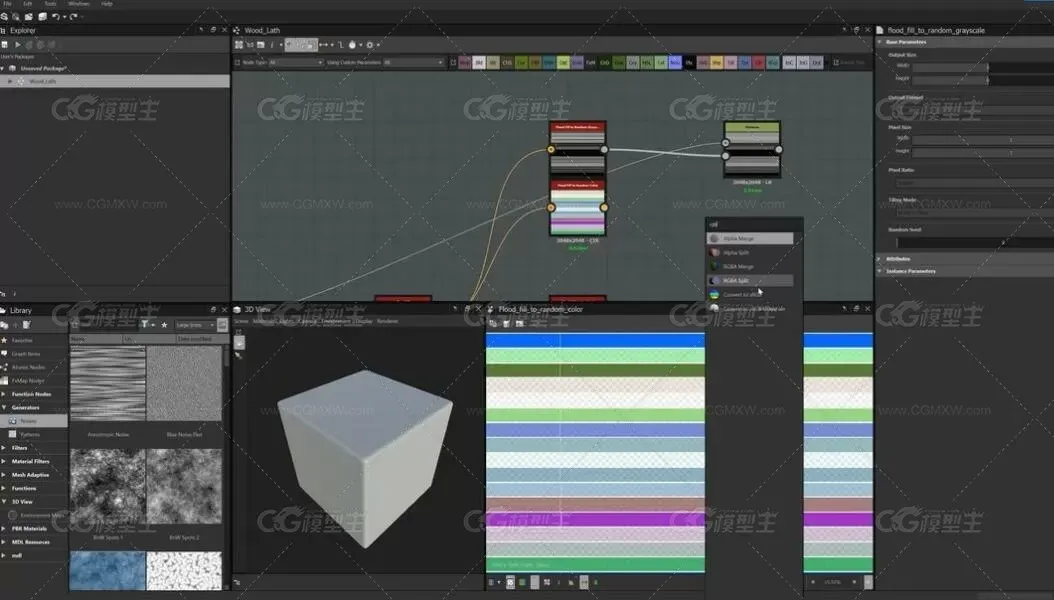This screenshot has height=600, width=1054.
Task: Expand the PBR Materials category
Action: point(3,528)
